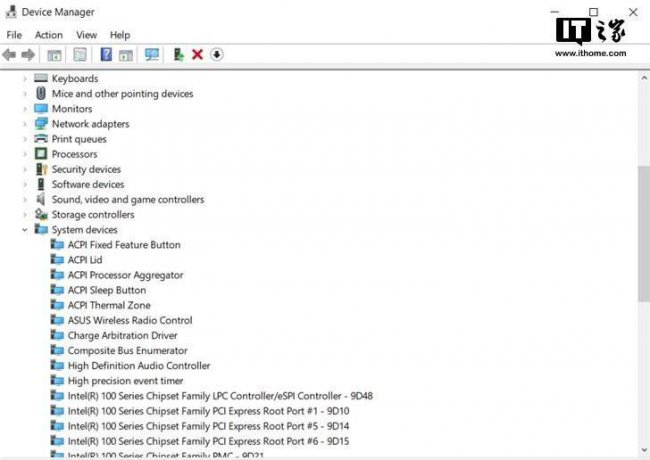Collapse the System devices category
The height and width of the screenshot is (460, 650).
[25, 230]
